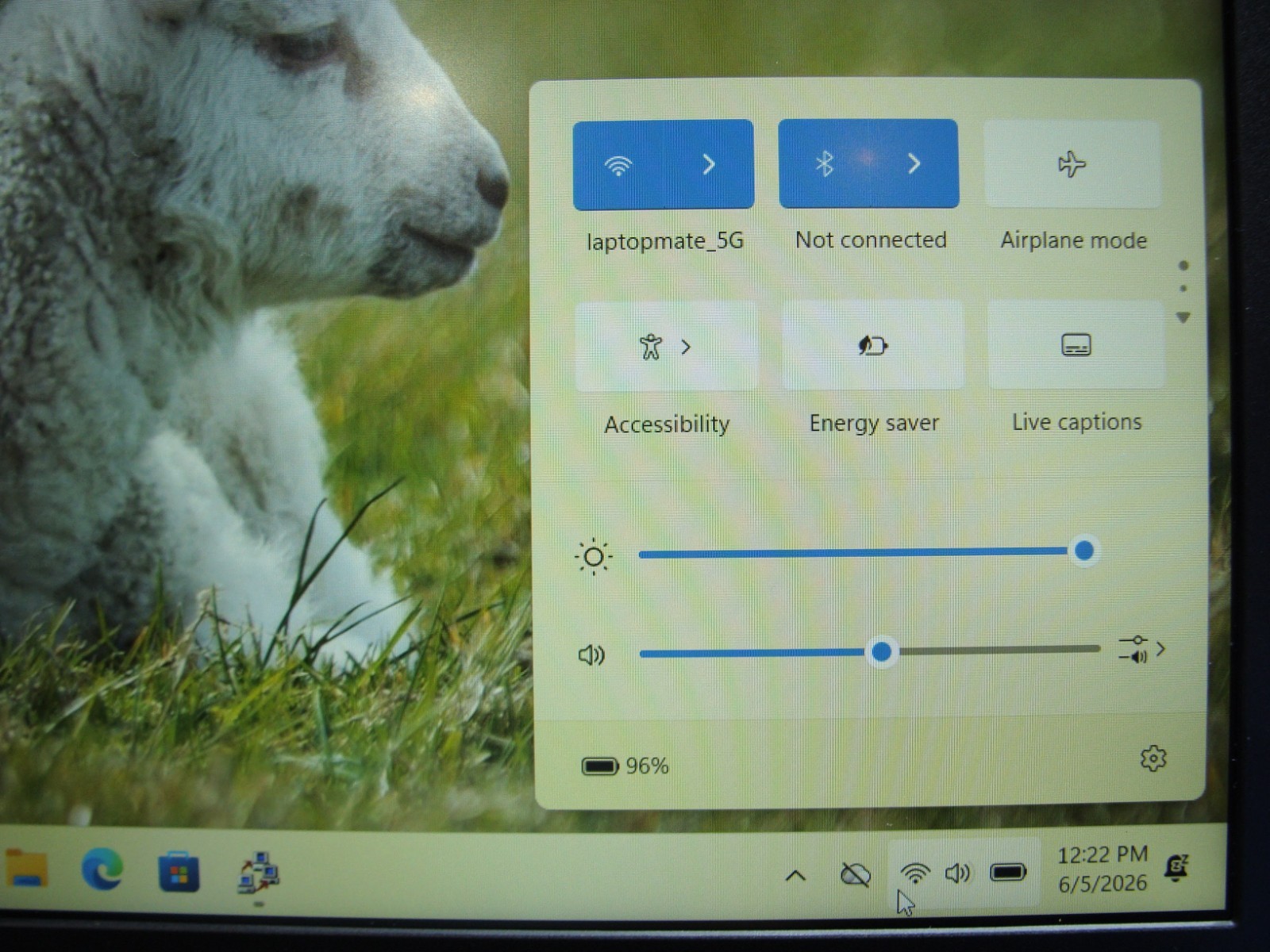Click the Wi-Fi icon in system tray
This screenshot has width=1270, height=952.
click(x=915, y=873)
